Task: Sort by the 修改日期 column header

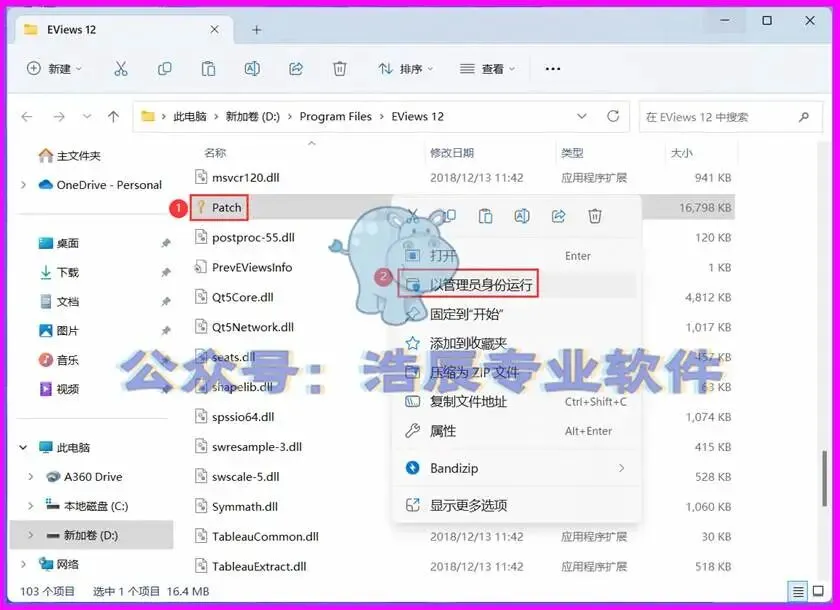Action: click(x=452, y=153)
